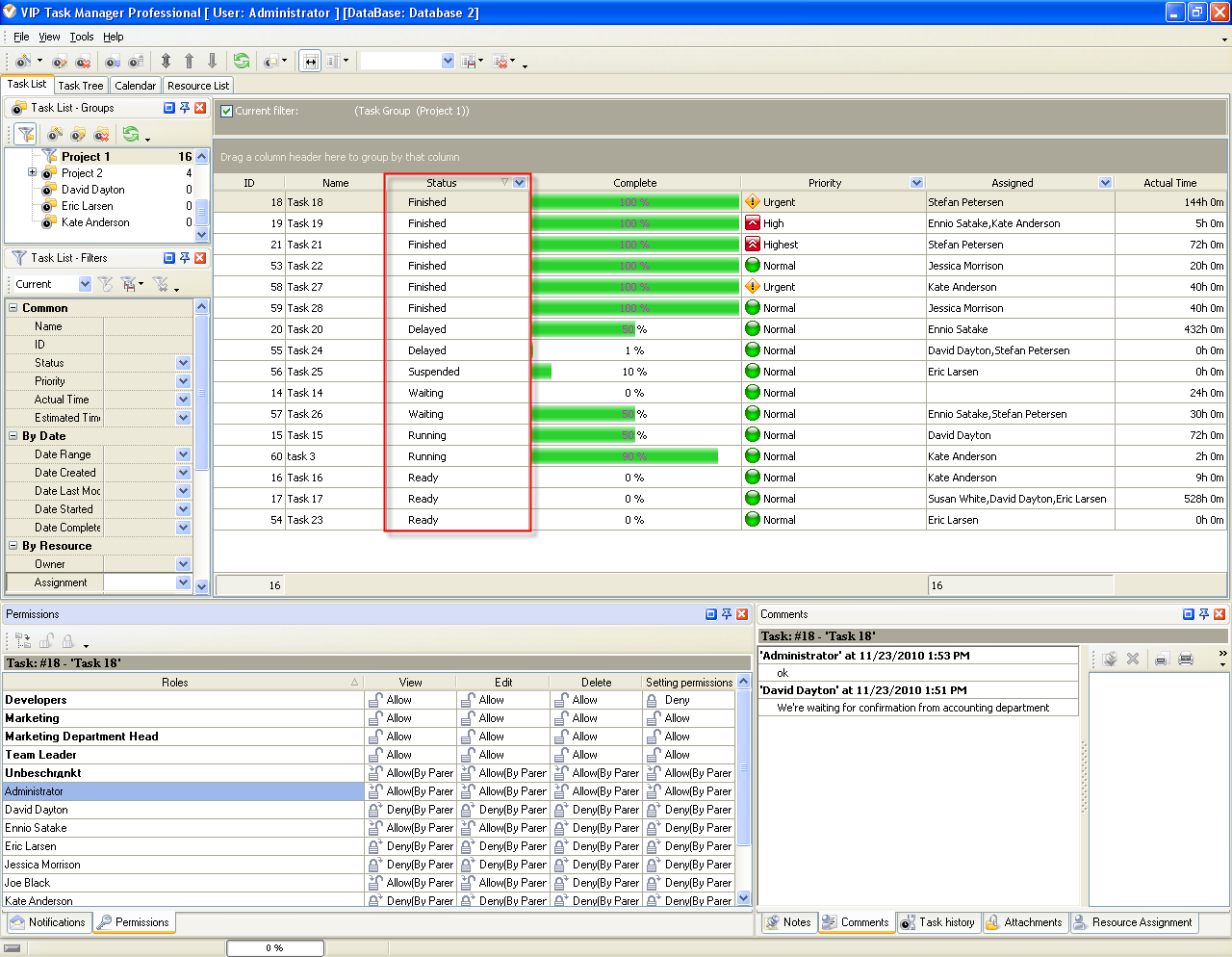The height and width of the screenshot is (957, 1232).
Task: Click the Move Task Up arrow icon
Action: point(189,61)
